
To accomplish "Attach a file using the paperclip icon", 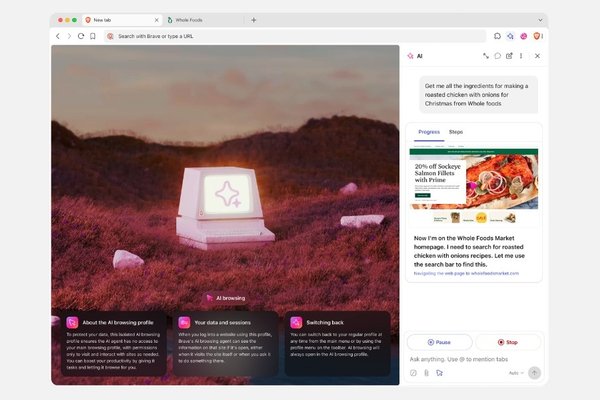I will coord(426,373).
